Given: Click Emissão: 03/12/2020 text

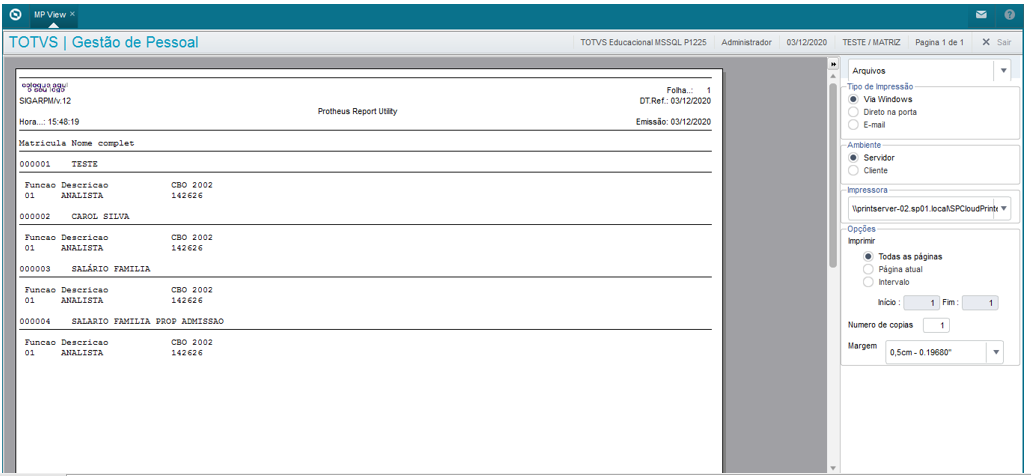Looking at the screenshot, I should pos(673,122).
